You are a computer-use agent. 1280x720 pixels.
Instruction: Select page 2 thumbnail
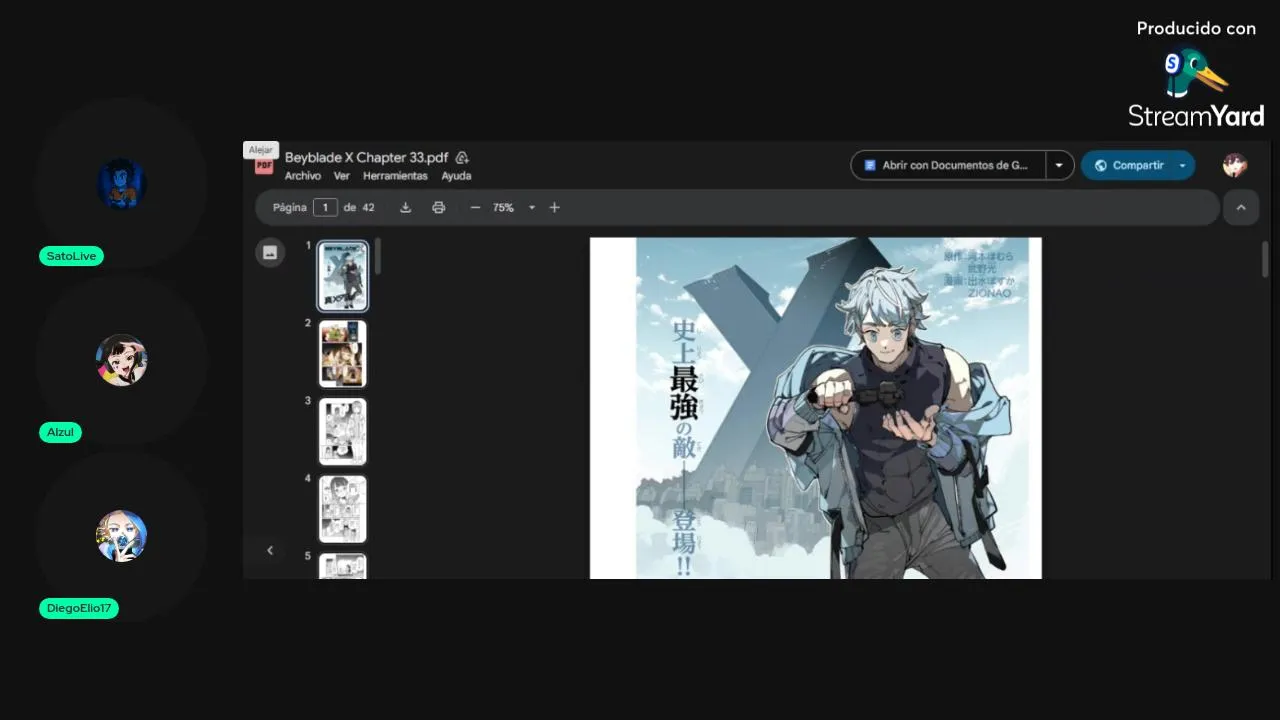pos(343,354)
